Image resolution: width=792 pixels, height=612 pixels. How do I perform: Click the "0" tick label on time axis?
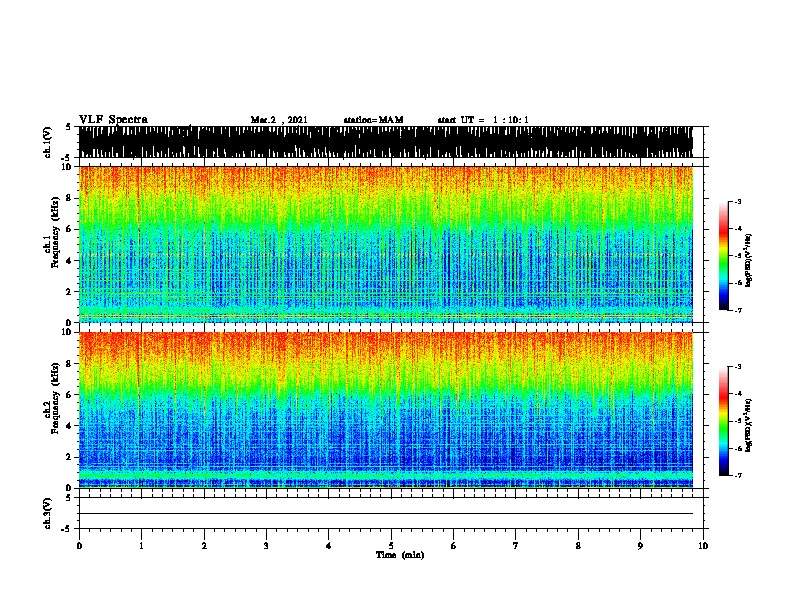pos(79,545)
